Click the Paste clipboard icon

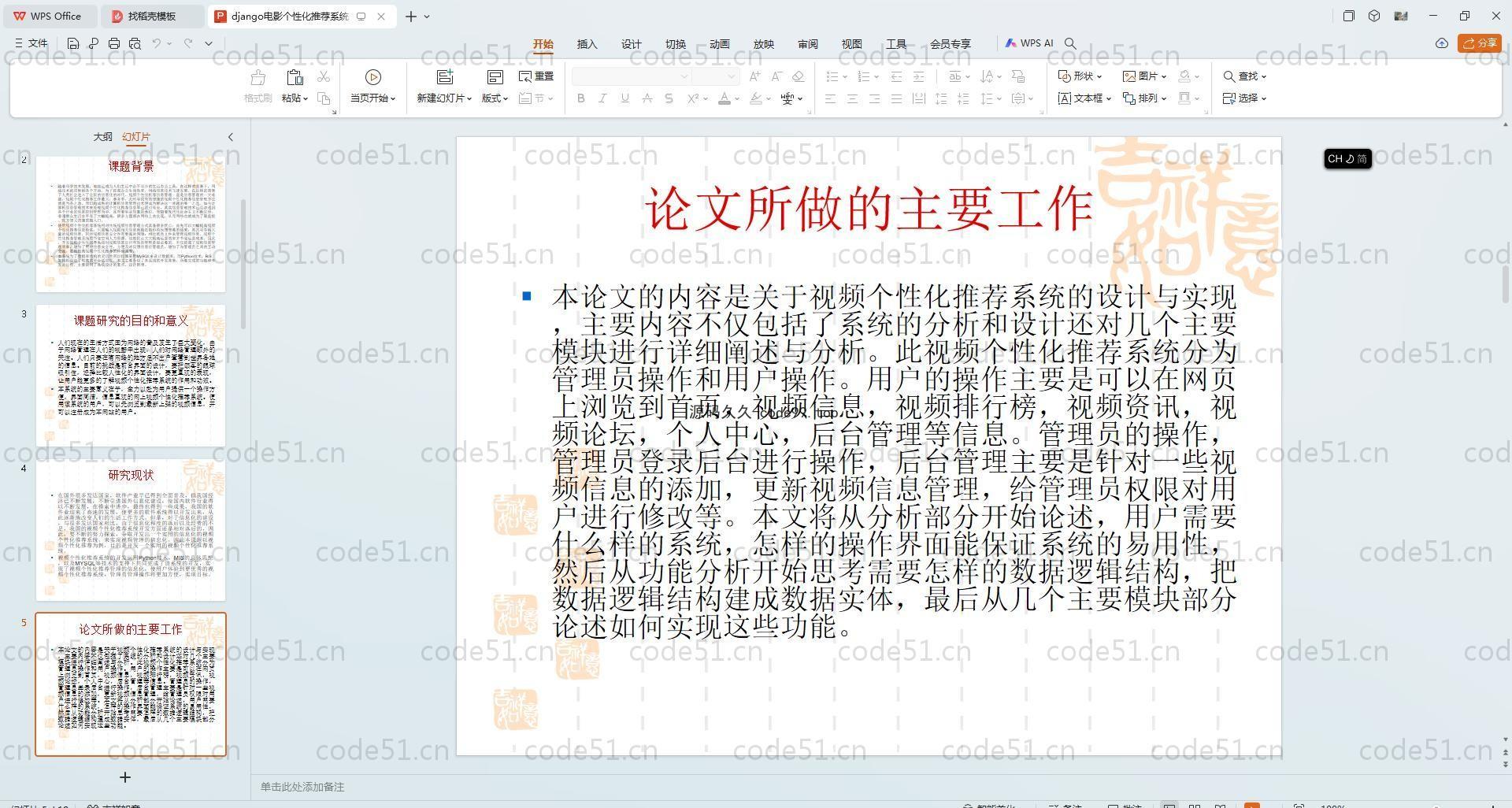pos(295,77)
